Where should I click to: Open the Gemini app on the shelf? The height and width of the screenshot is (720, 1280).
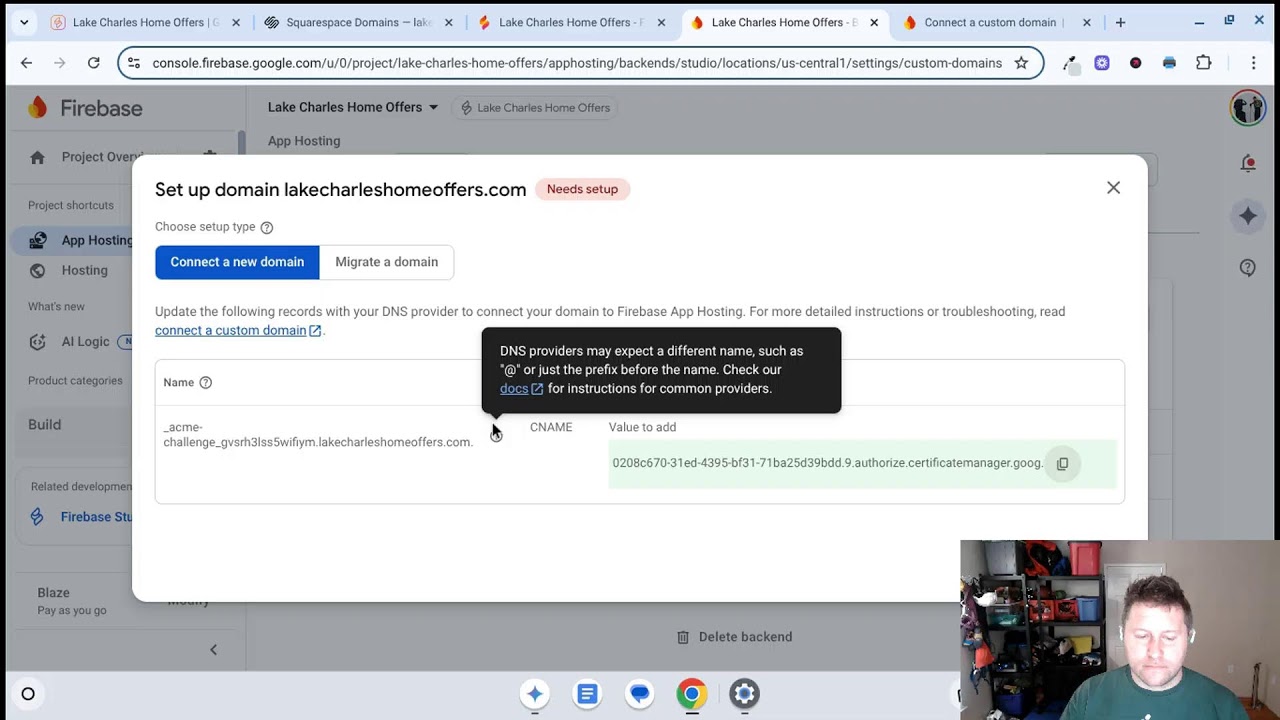click(535, 694)
